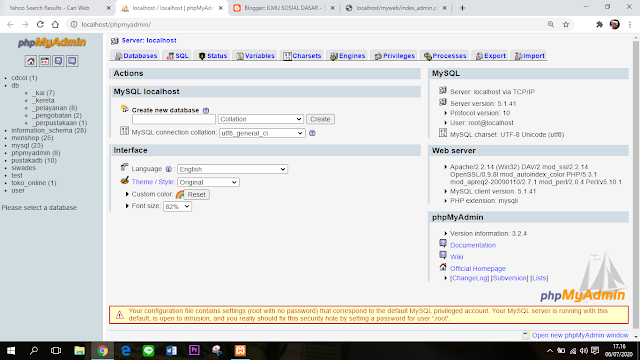Screen dimensions: 640x360
Task: Click the open new window icon
Action: tap(526, 336)
